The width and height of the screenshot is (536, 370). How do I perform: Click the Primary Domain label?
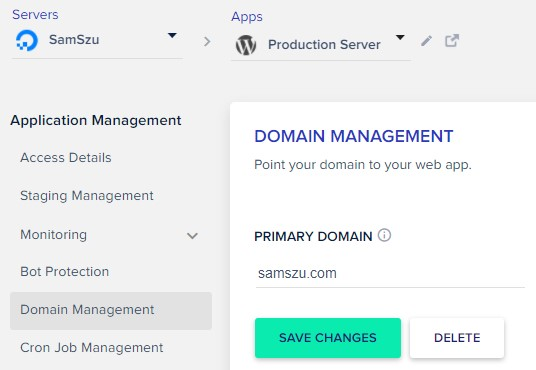coord(313,237)
